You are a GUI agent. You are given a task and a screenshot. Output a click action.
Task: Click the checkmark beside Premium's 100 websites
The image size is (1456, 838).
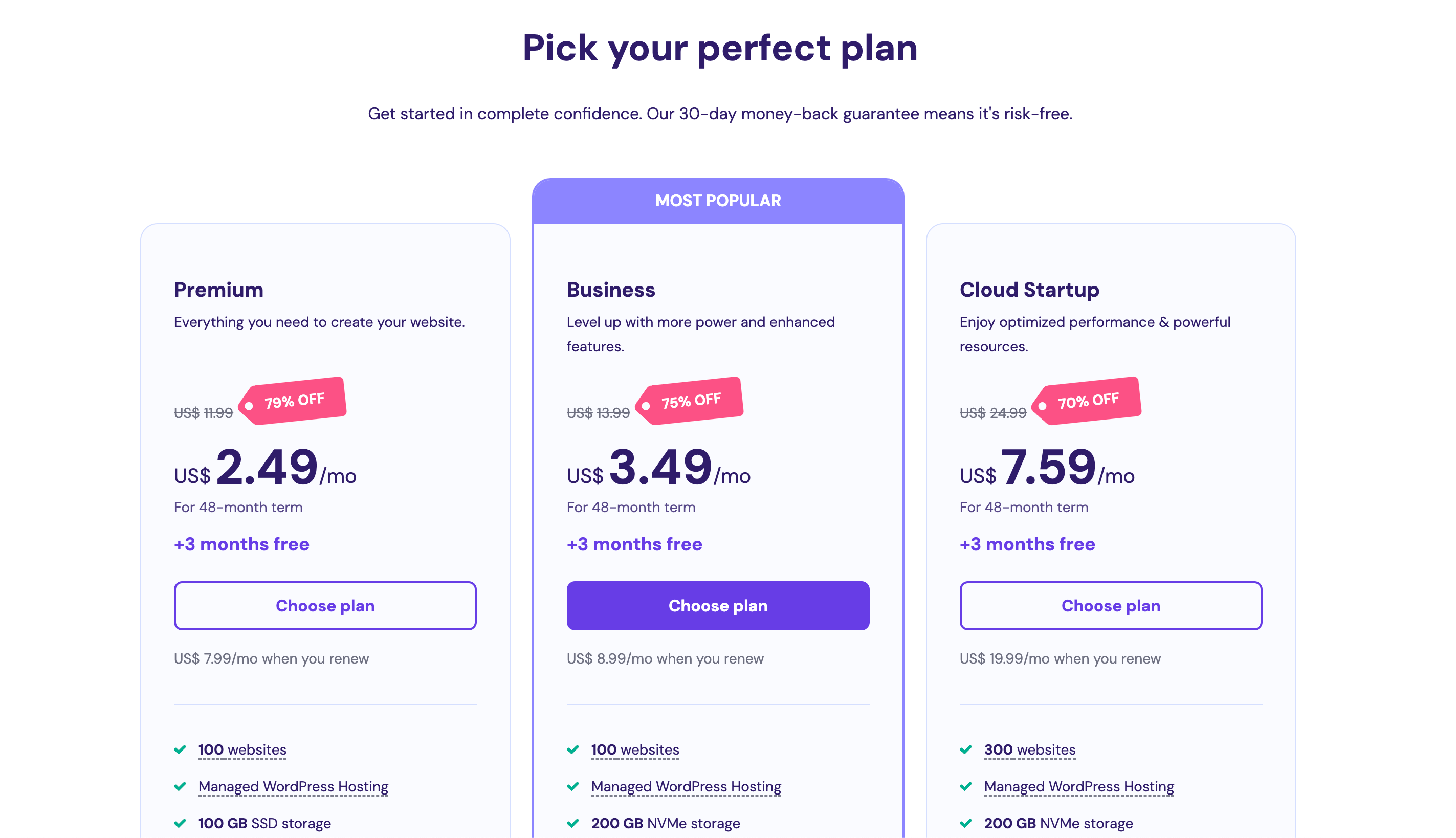(x=180, y=749)
